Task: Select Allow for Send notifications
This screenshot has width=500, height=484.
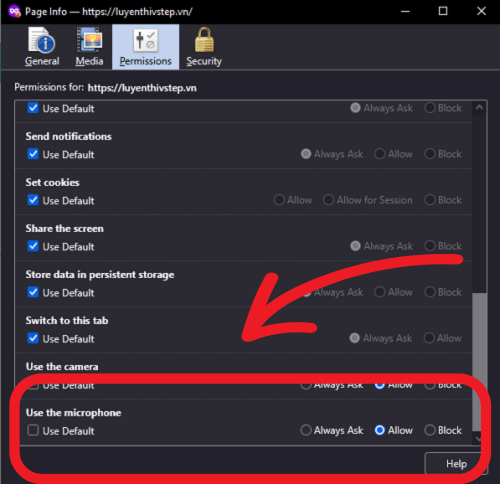Action: click(x=380, y=154)
